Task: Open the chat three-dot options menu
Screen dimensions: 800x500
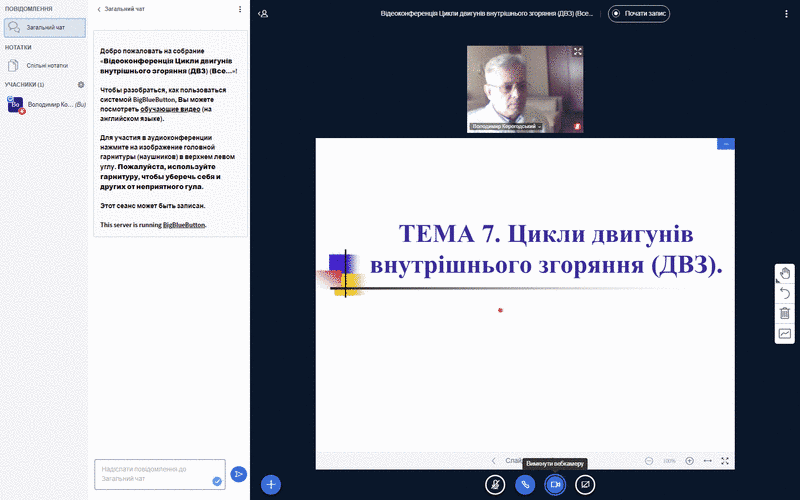Action: 240,9
